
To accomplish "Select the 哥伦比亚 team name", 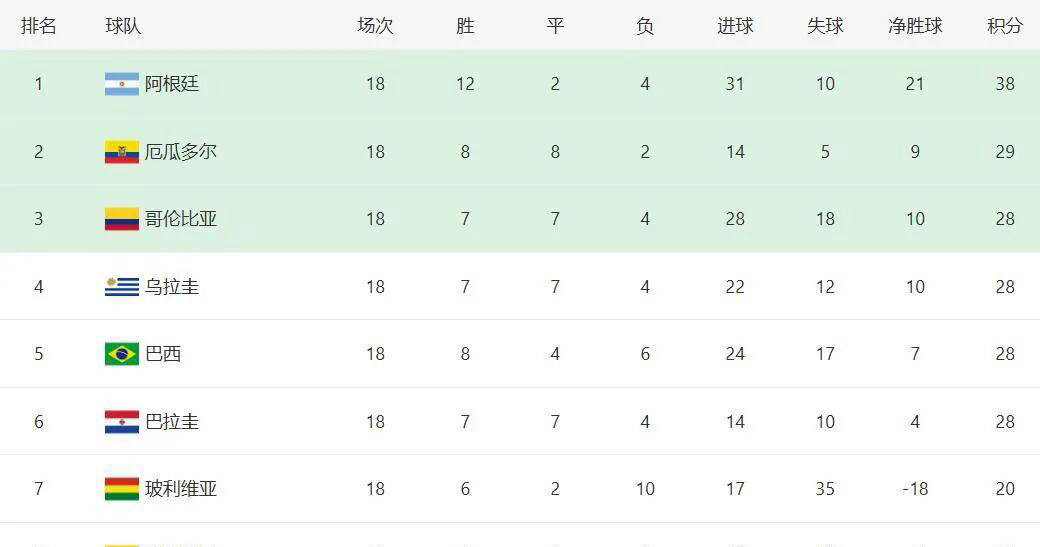I will 181,219.
